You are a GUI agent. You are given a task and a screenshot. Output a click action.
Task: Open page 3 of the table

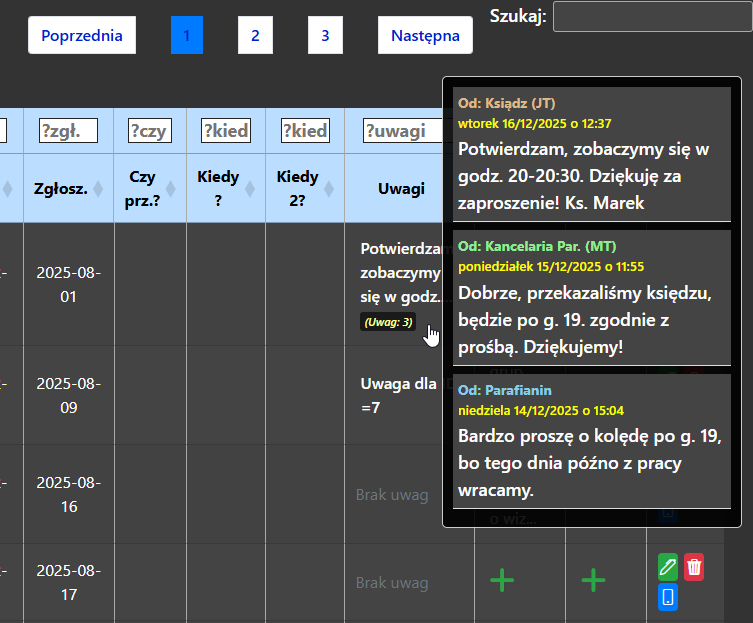(325, 36)
